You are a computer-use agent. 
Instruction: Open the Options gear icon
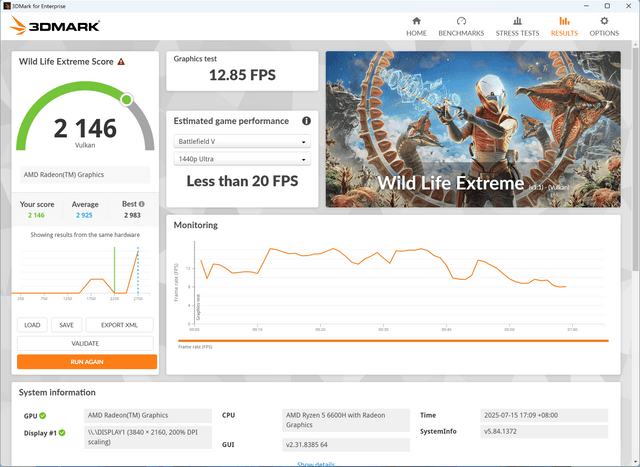(x=604, y=21)
